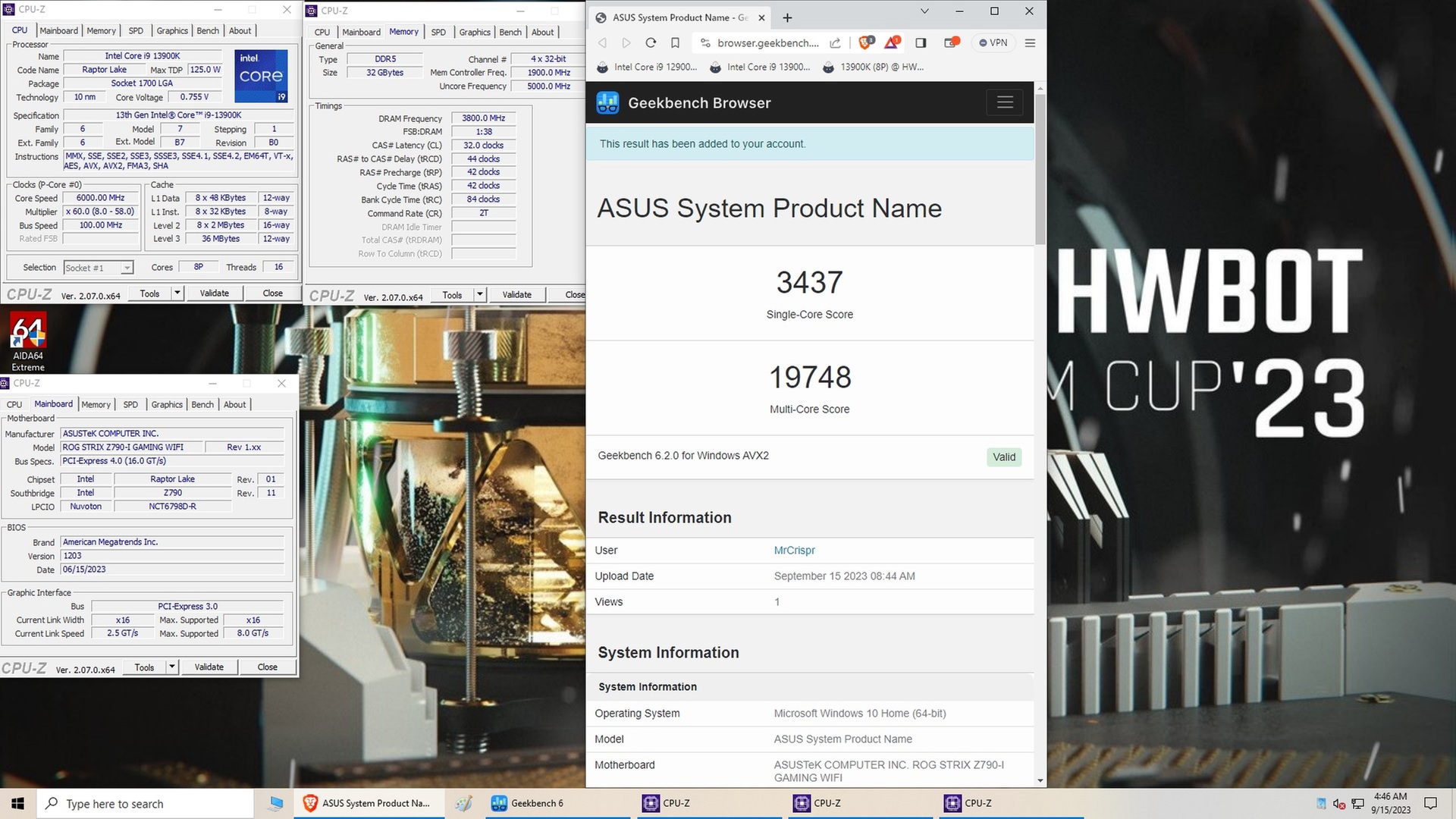Screen dimensions: 1456x819
Task: Select the 32.0 clocks CAS Latency value
Action: click(483, 146)
